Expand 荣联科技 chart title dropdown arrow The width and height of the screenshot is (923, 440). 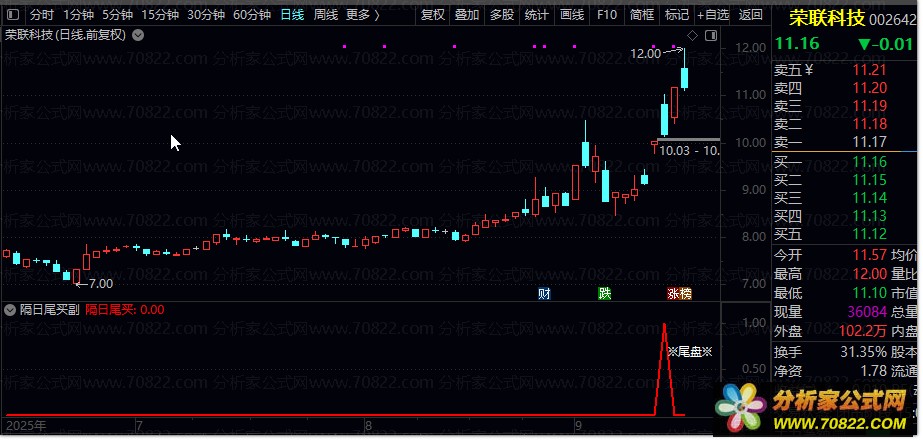coord(138,35)
